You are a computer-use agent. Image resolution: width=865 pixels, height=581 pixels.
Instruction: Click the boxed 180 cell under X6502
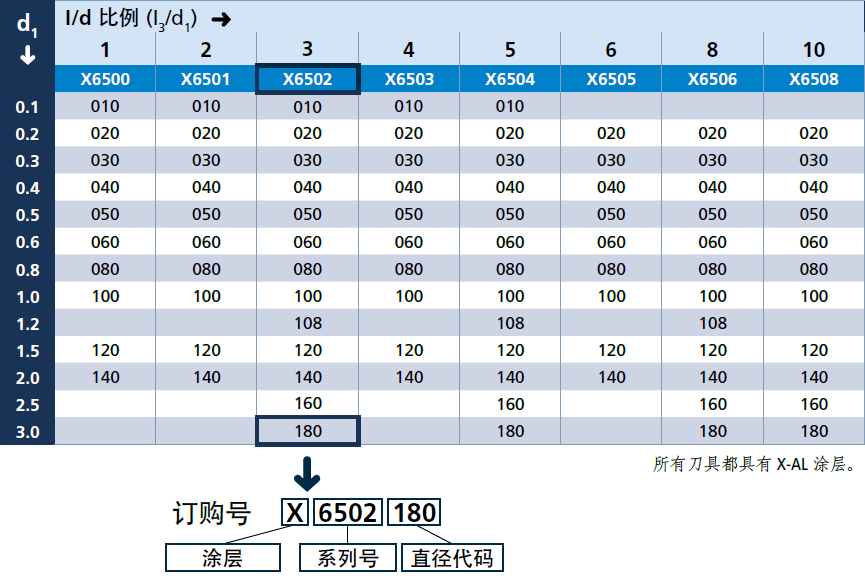[x=308, y=431]
